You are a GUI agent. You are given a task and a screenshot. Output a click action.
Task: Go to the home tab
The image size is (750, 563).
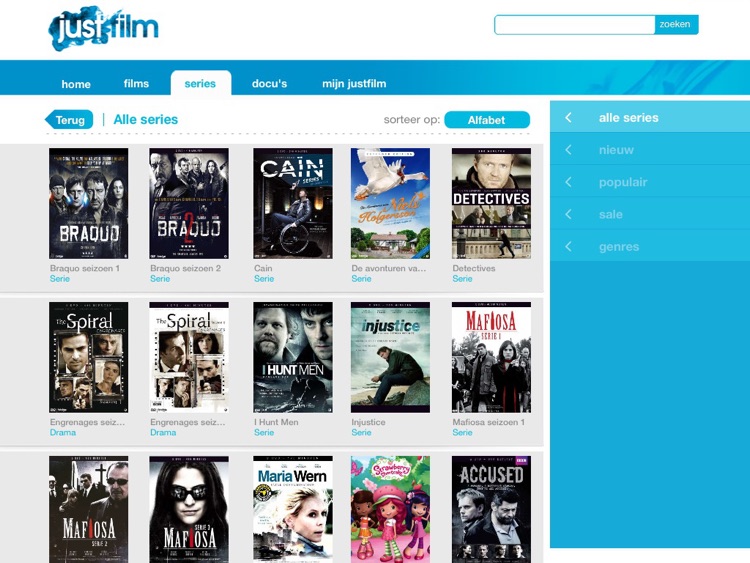76,84
